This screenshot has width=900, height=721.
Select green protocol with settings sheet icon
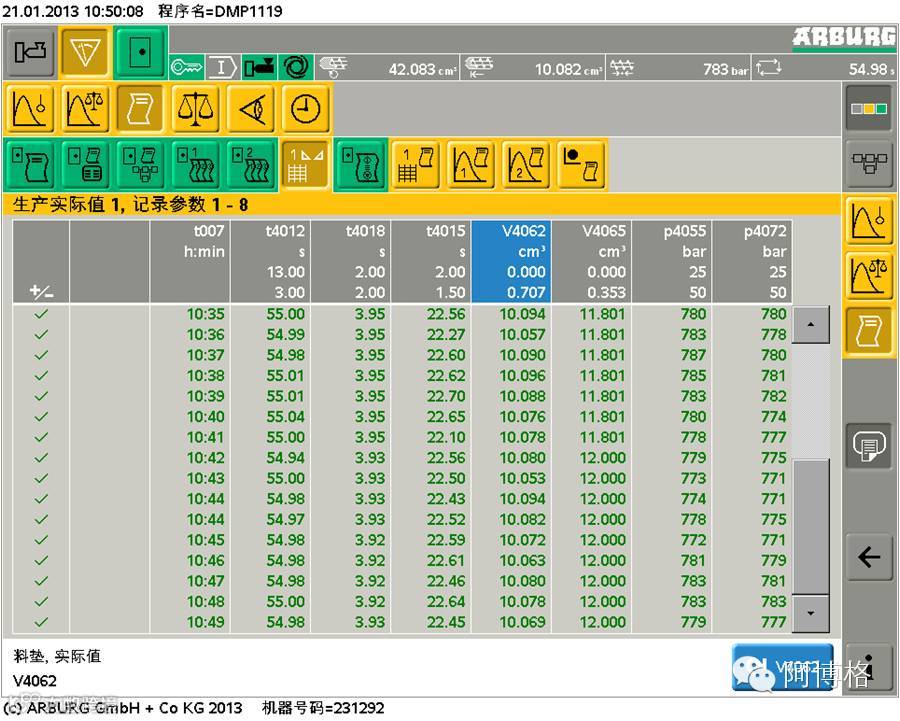click(x=360, y=164)
